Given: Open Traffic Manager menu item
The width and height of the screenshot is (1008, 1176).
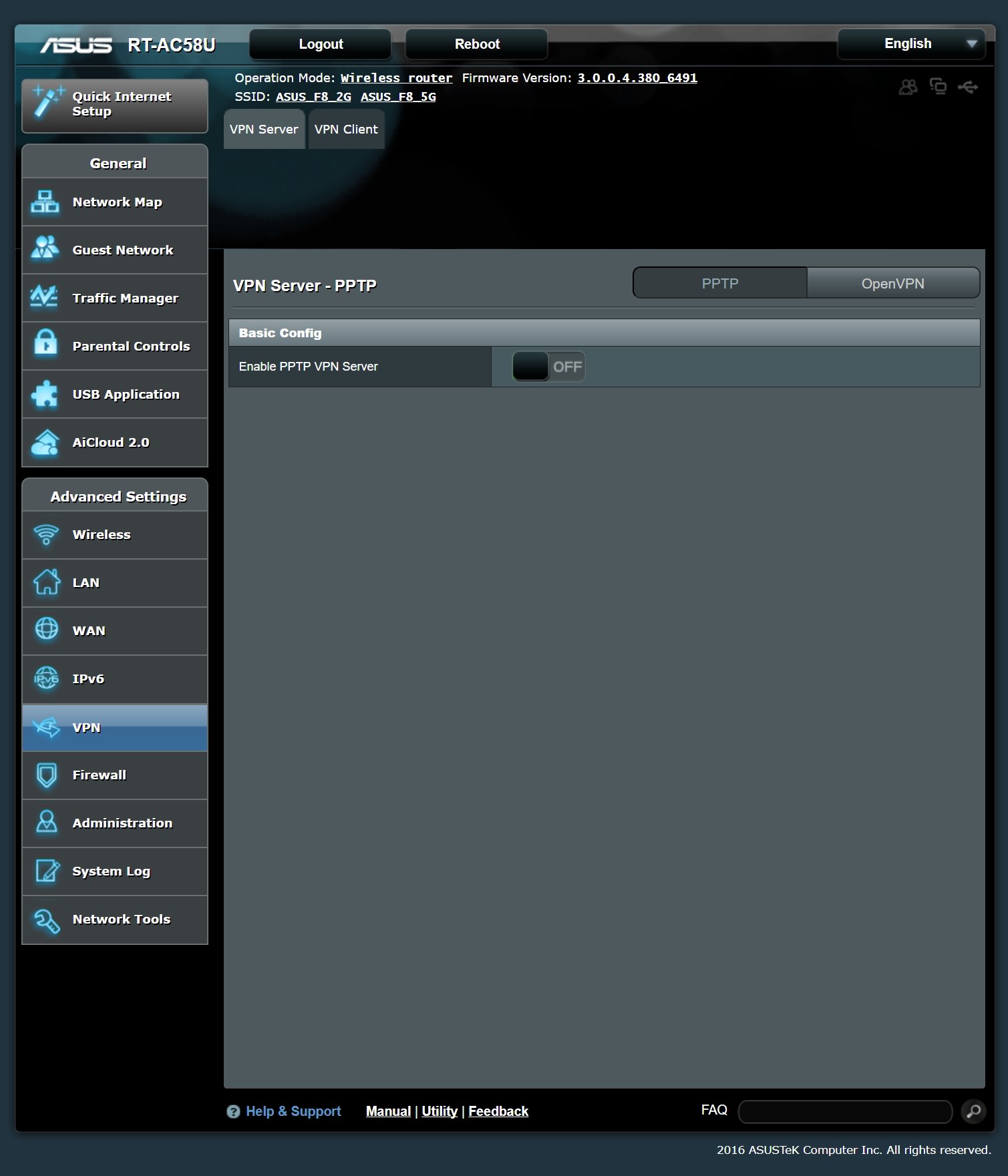Looking at the screenshot, I should tap(115, 298).
